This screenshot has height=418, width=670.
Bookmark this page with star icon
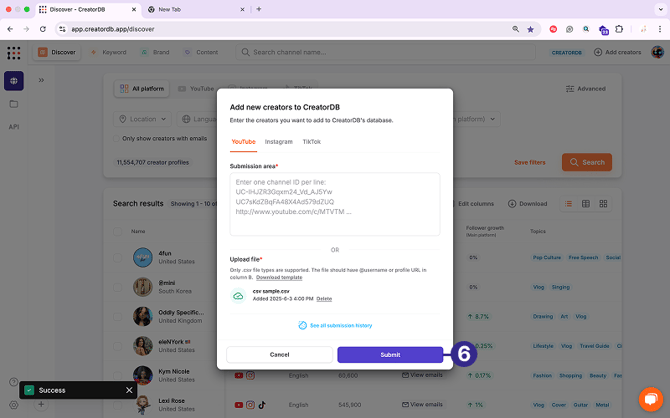click(530, 29)
